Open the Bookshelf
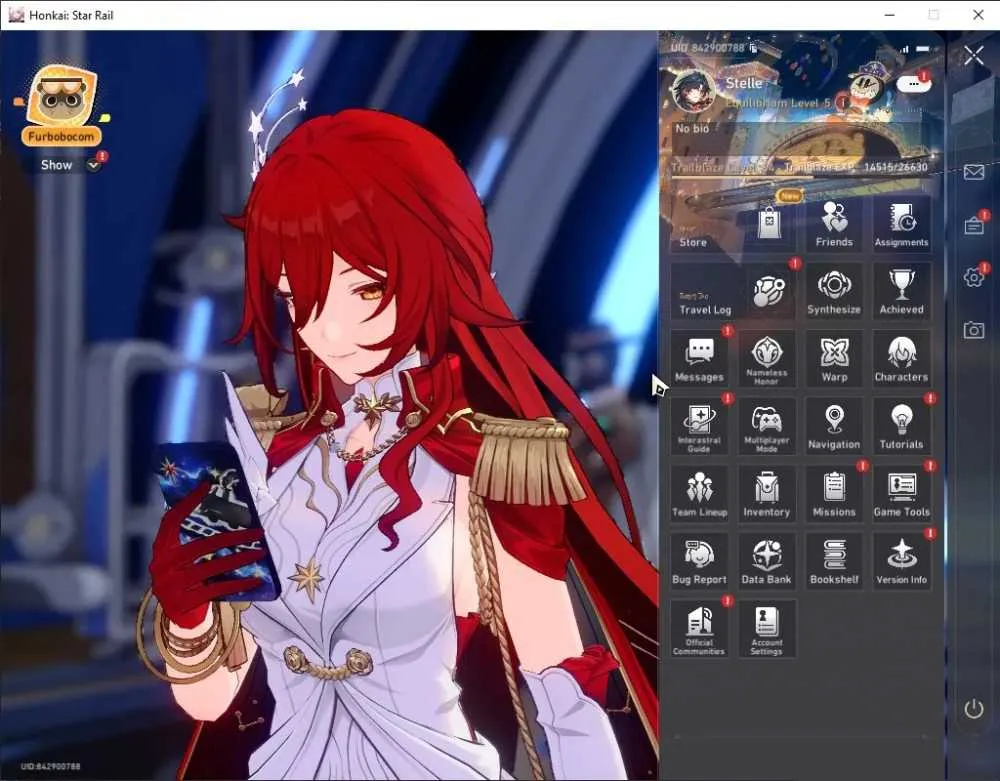1000x781 pixels. click(x=834, y=562)
